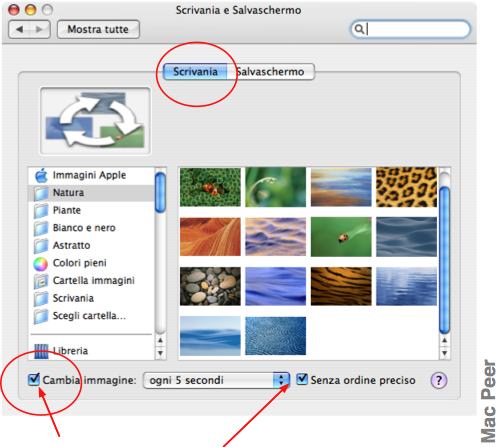Click the search magnifier icon

[359, 29]
